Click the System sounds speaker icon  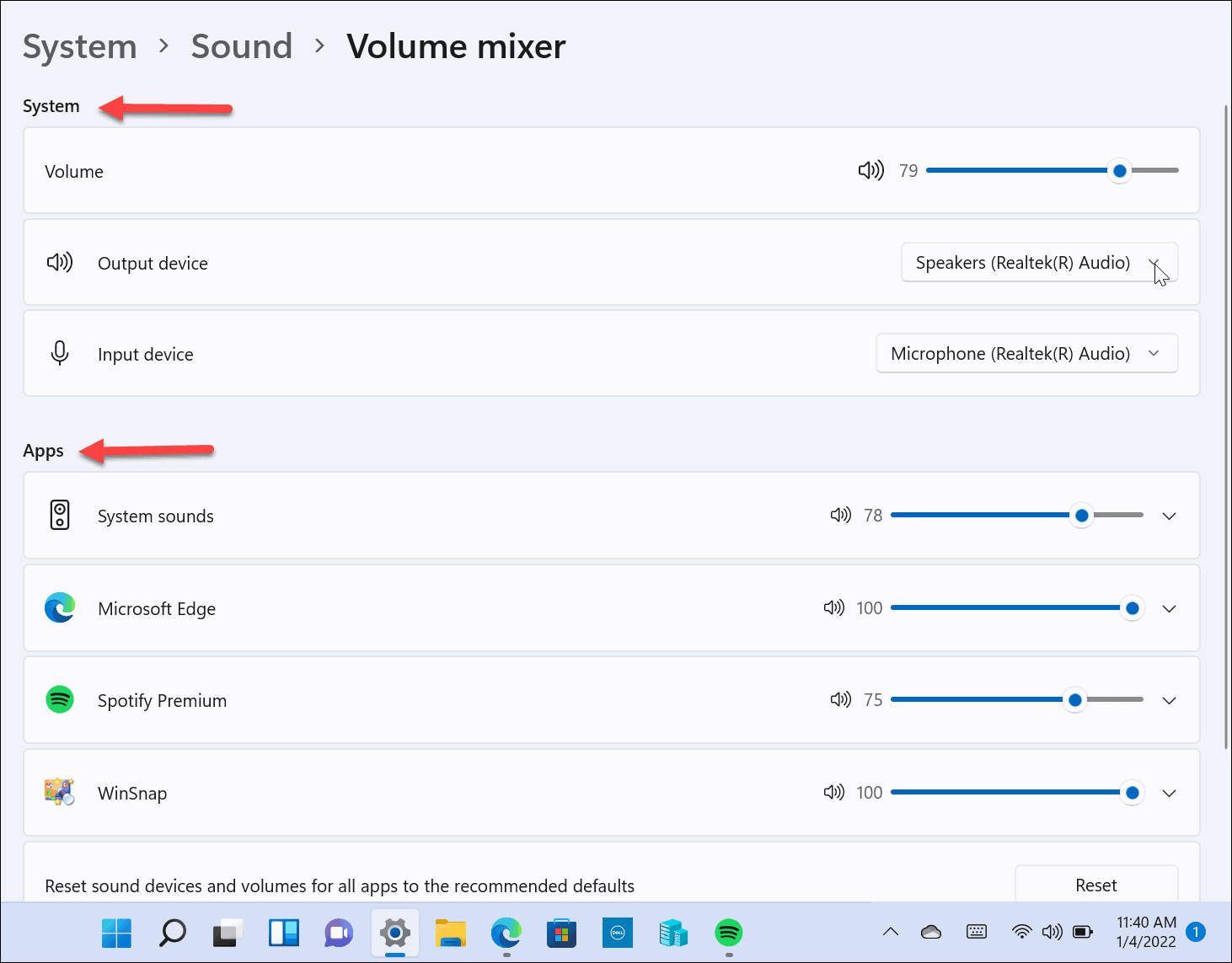click(840, 515)
